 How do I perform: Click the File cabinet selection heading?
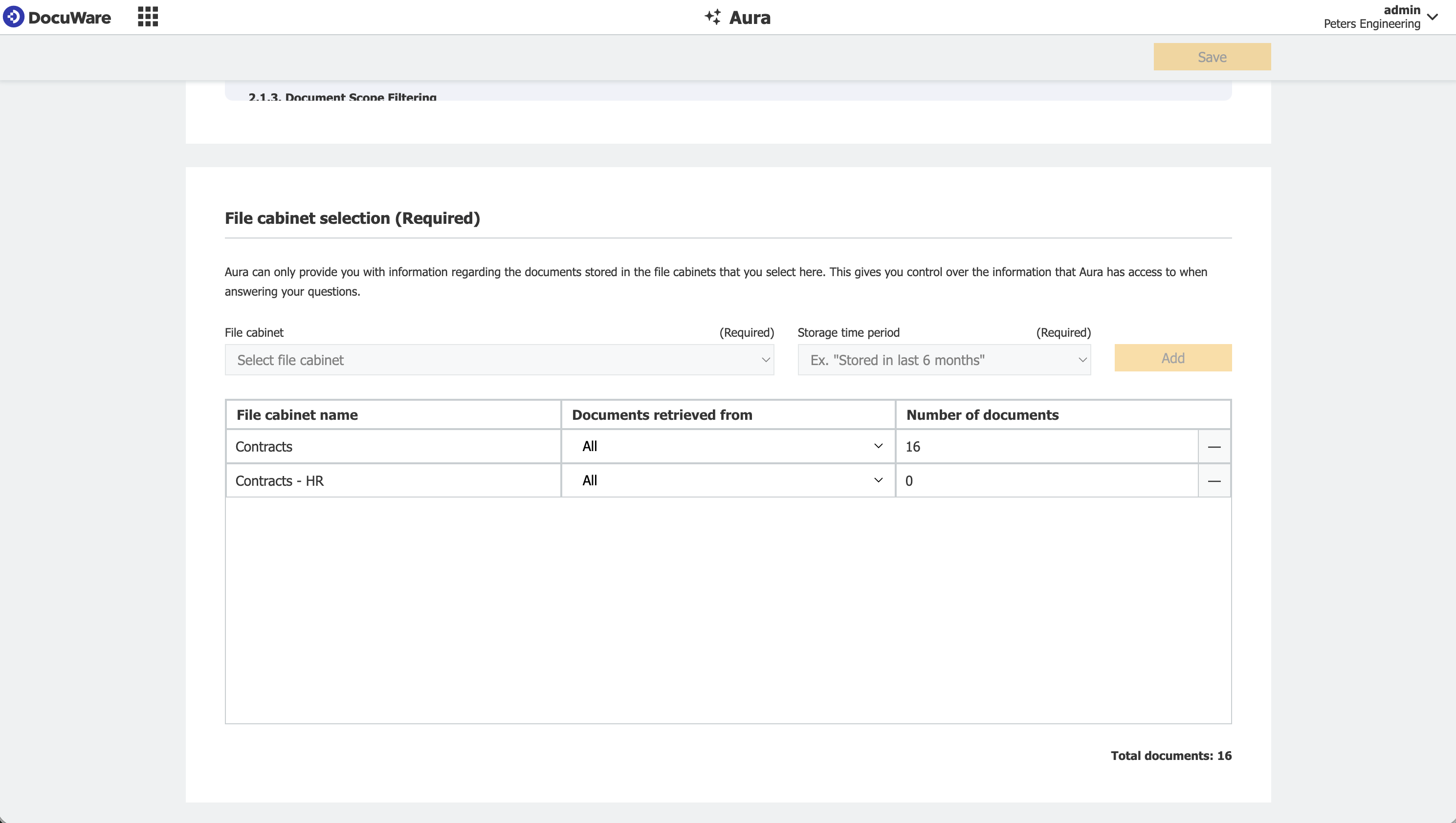(353, 218)
